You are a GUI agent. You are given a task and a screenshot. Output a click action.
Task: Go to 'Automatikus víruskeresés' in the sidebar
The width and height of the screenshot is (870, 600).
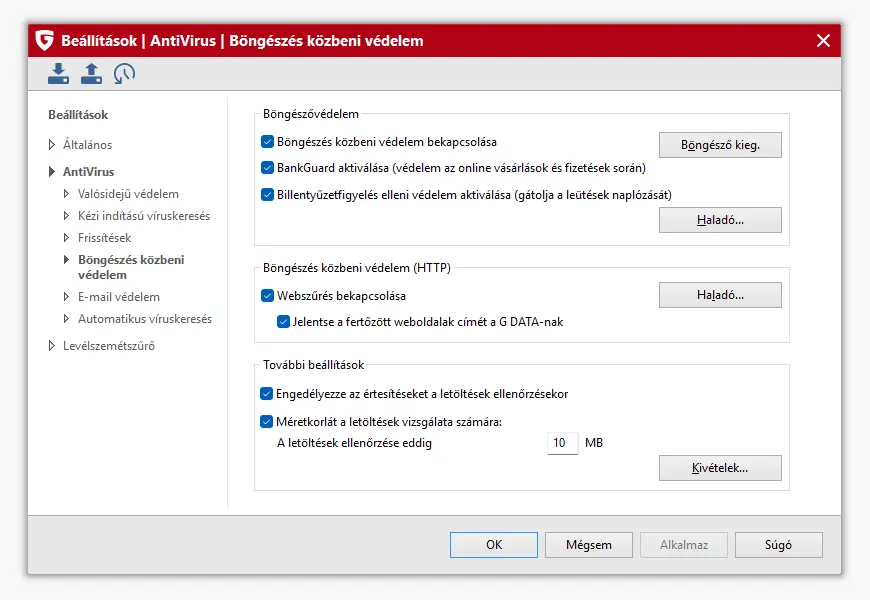144,319
